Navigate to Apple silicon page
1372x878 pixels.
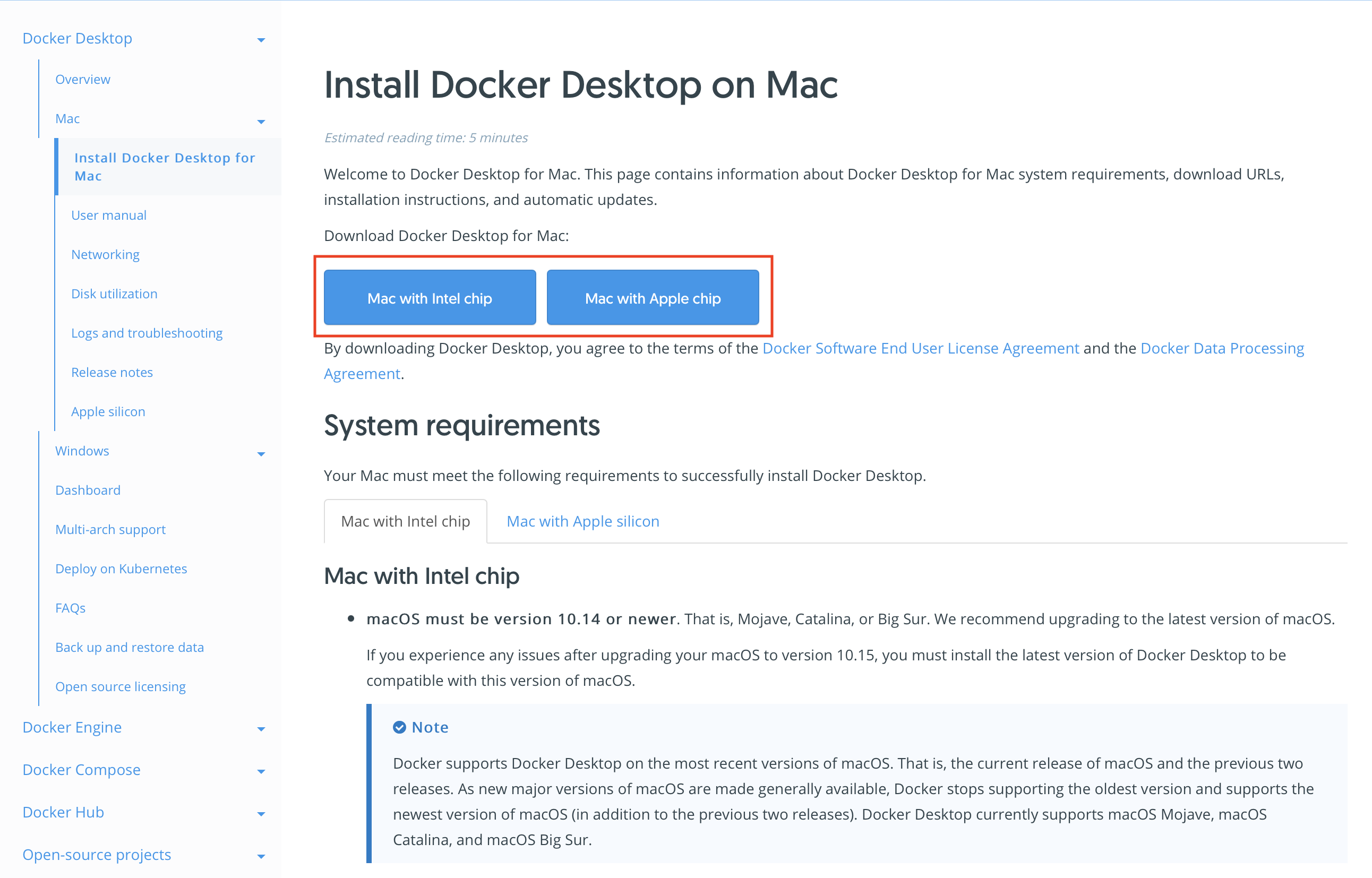(x=108, y=411)
